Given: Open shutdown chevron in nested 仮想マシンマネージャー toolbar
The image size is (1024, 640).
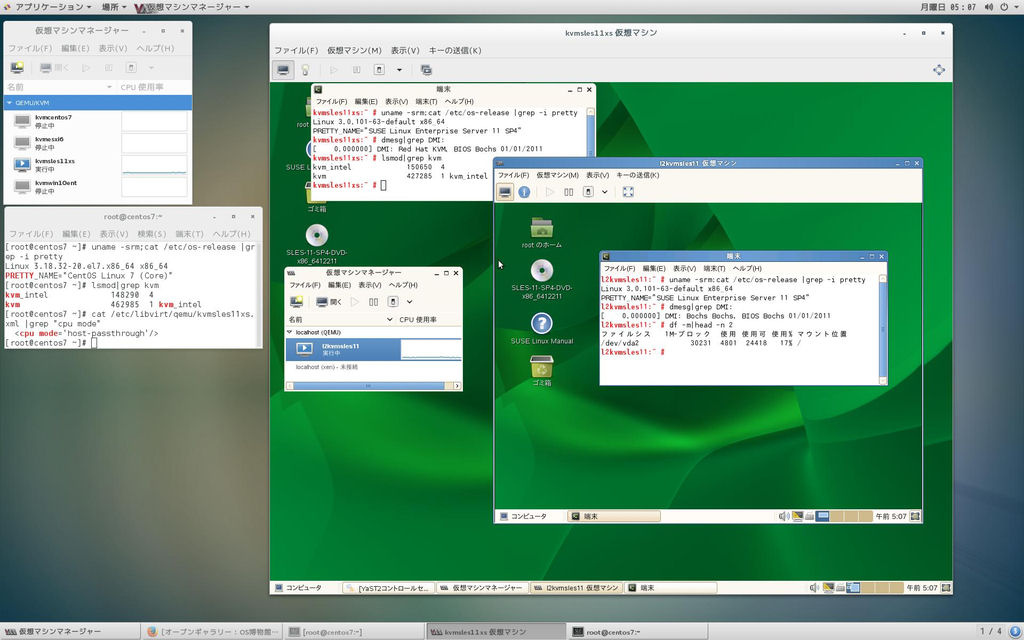Looking at the screenshot, I should click(x=409, y=302).
